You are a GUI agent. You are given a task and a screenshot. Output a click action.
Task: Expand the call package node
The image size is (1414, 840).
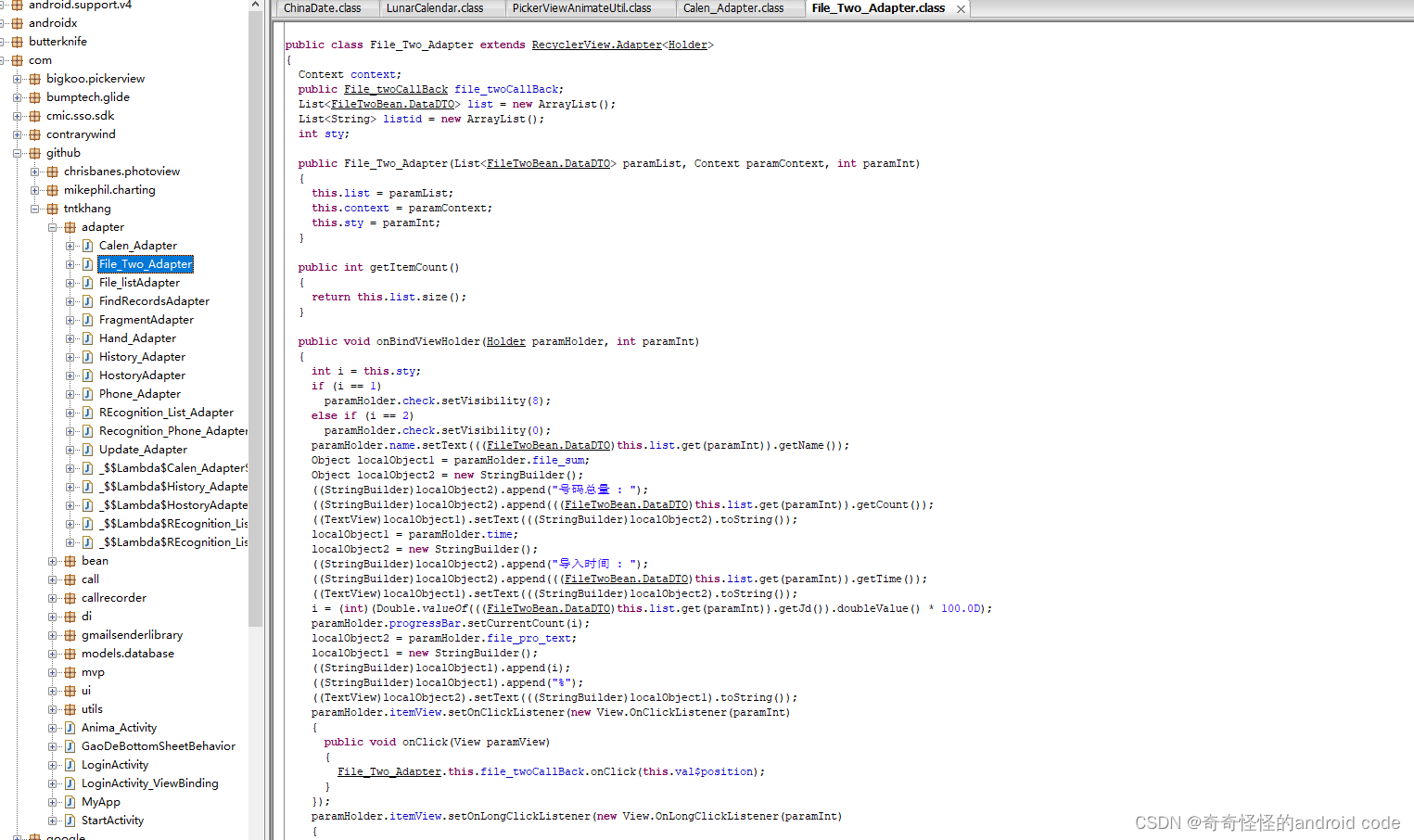(x=53, y=579)
